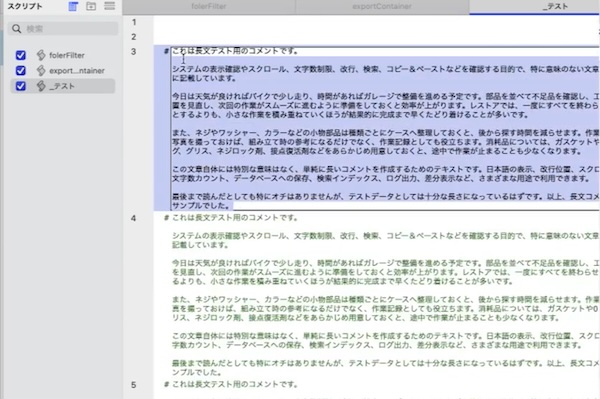Click line number 5 in the gutter

tap(134, 385)
